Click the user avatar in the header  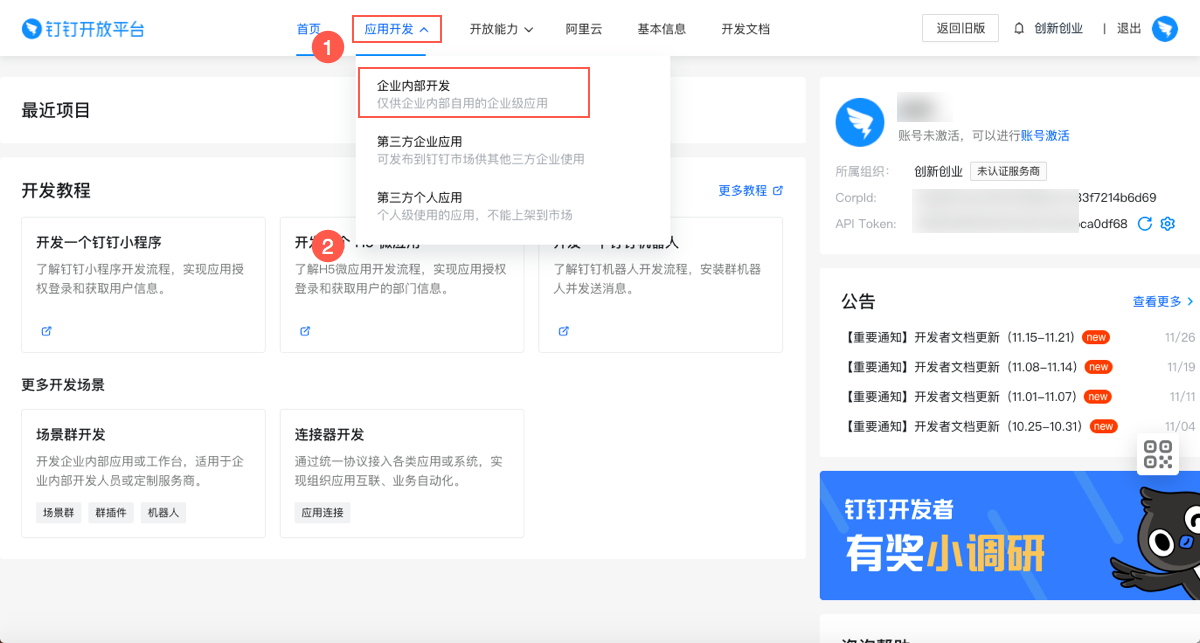coord(1165,29)
